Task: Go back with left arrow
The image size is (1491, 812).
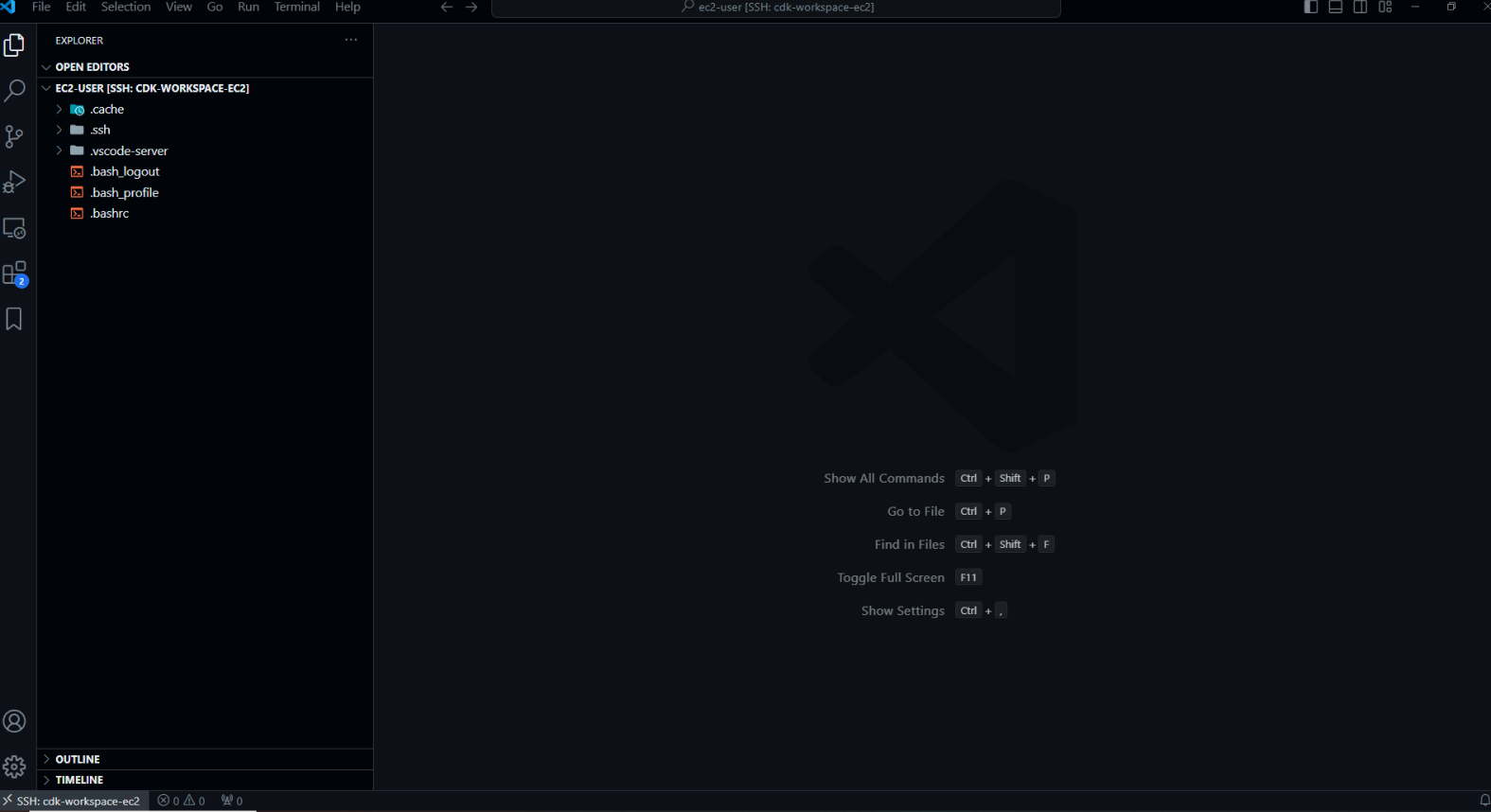Action: (x=447, y=7)
